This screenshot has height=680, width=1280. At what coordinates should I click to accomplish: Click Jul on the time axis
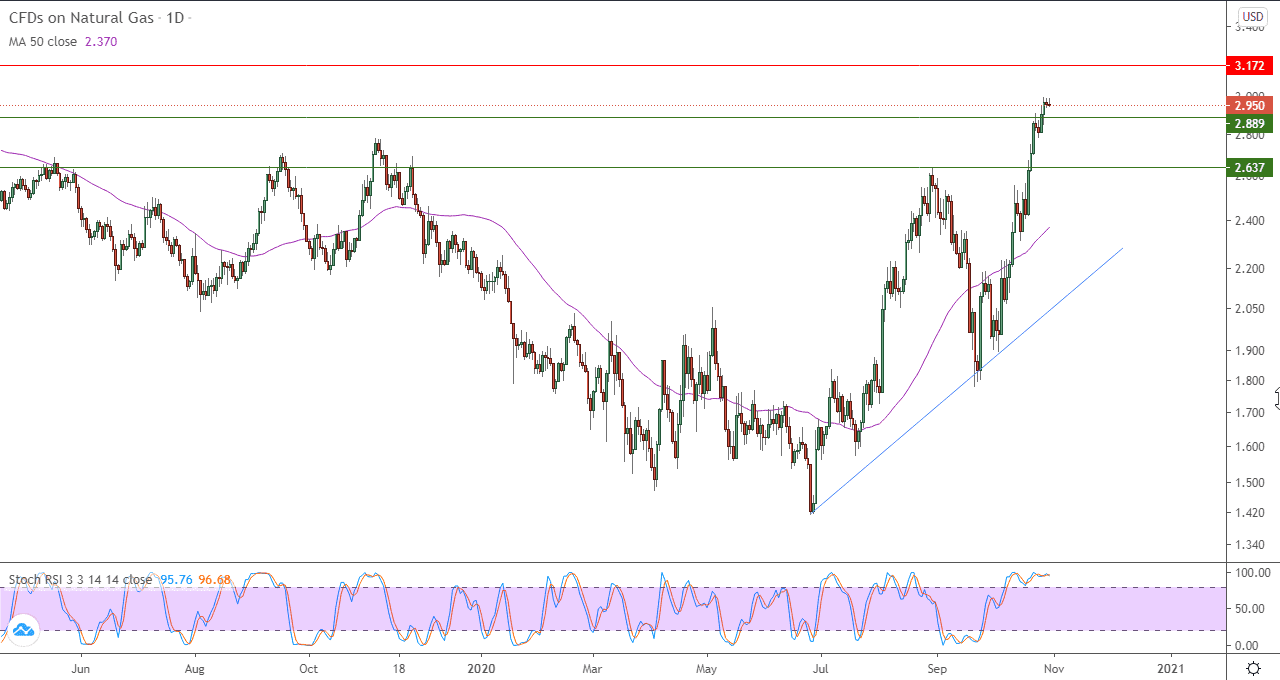(x=820, y=667)
